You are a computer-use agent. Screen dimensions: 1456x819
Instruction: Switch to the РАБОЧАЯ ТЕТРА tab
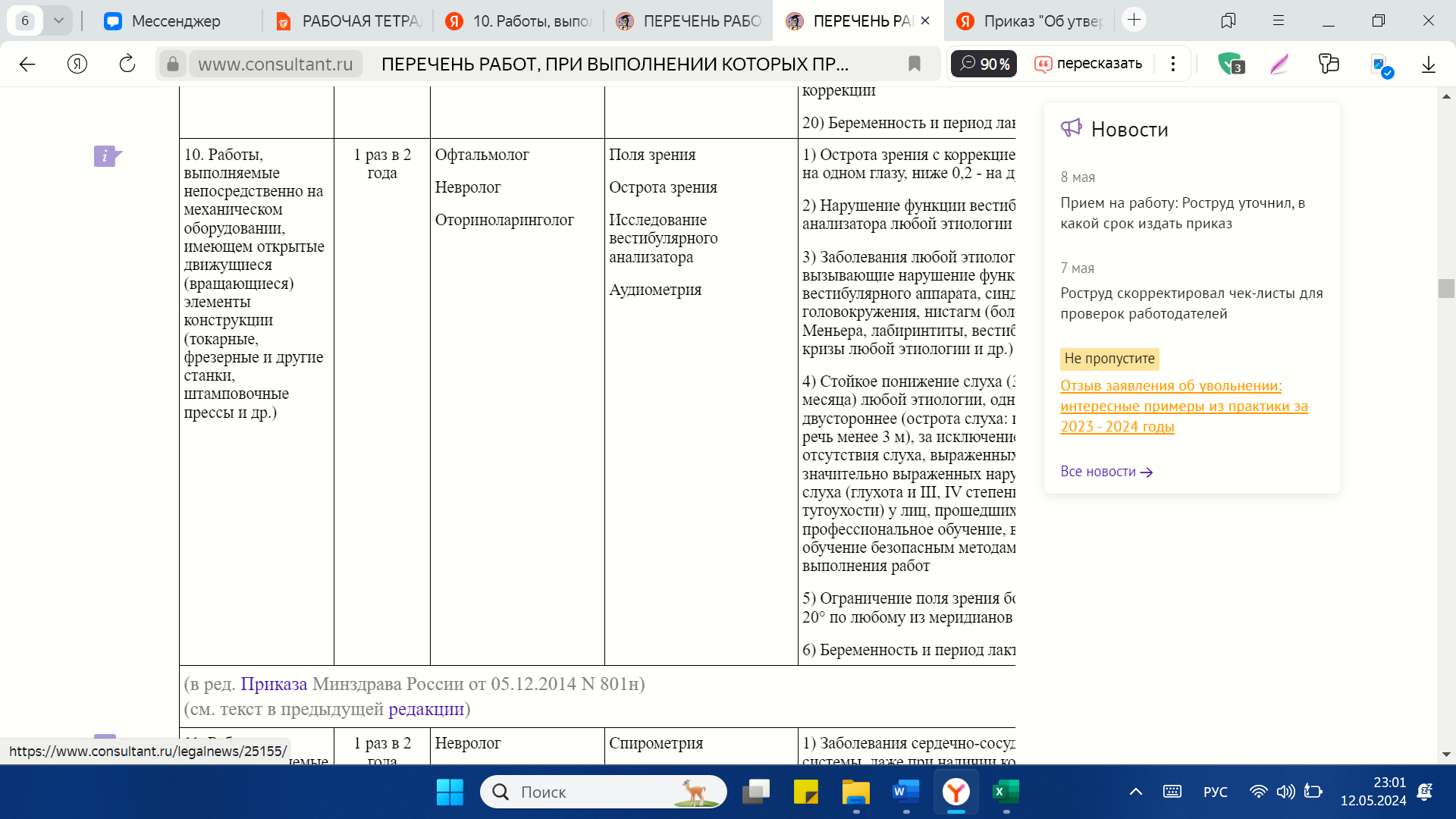(x=347, y=21)
